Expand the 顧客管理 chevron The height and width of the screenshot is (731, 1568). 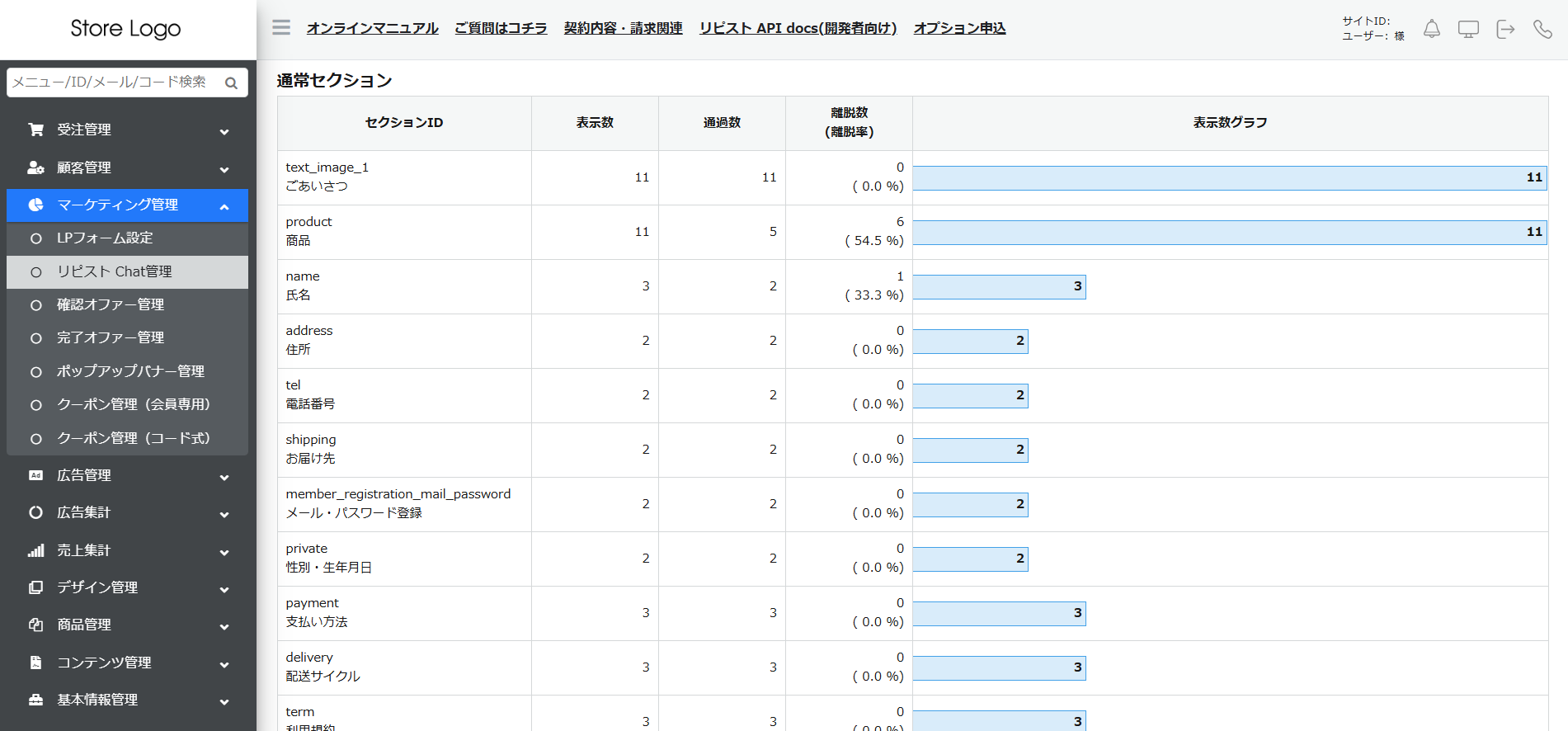tap(224, 170)
